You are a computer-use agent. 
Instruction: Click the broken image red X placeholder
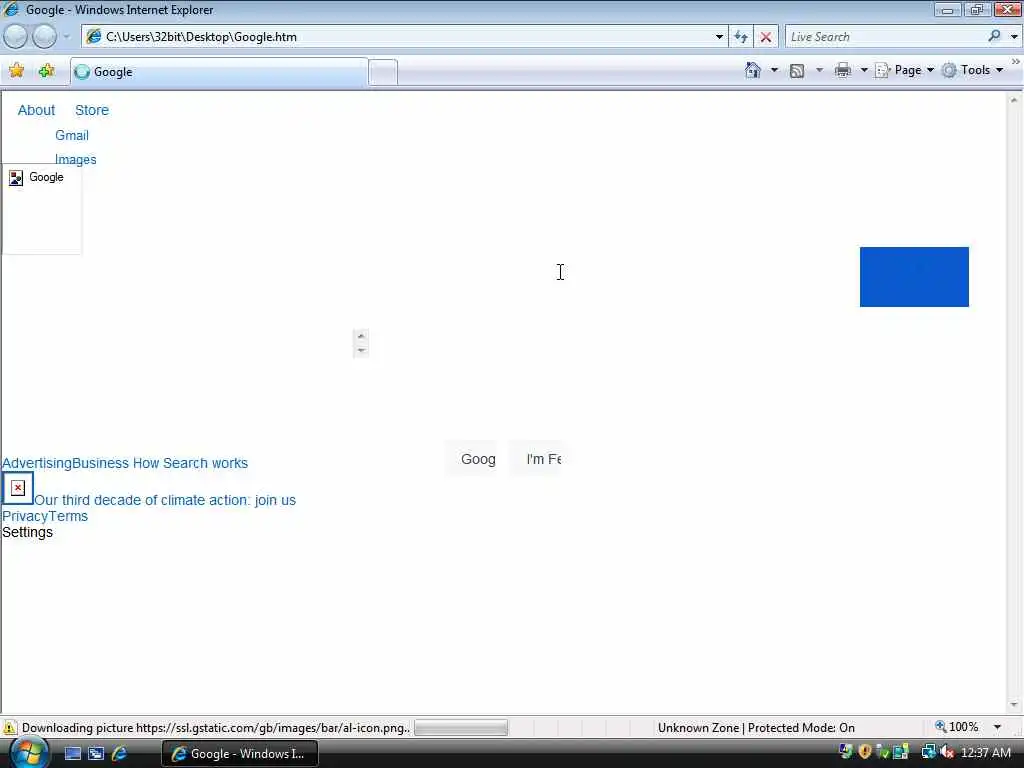(18, 488)
